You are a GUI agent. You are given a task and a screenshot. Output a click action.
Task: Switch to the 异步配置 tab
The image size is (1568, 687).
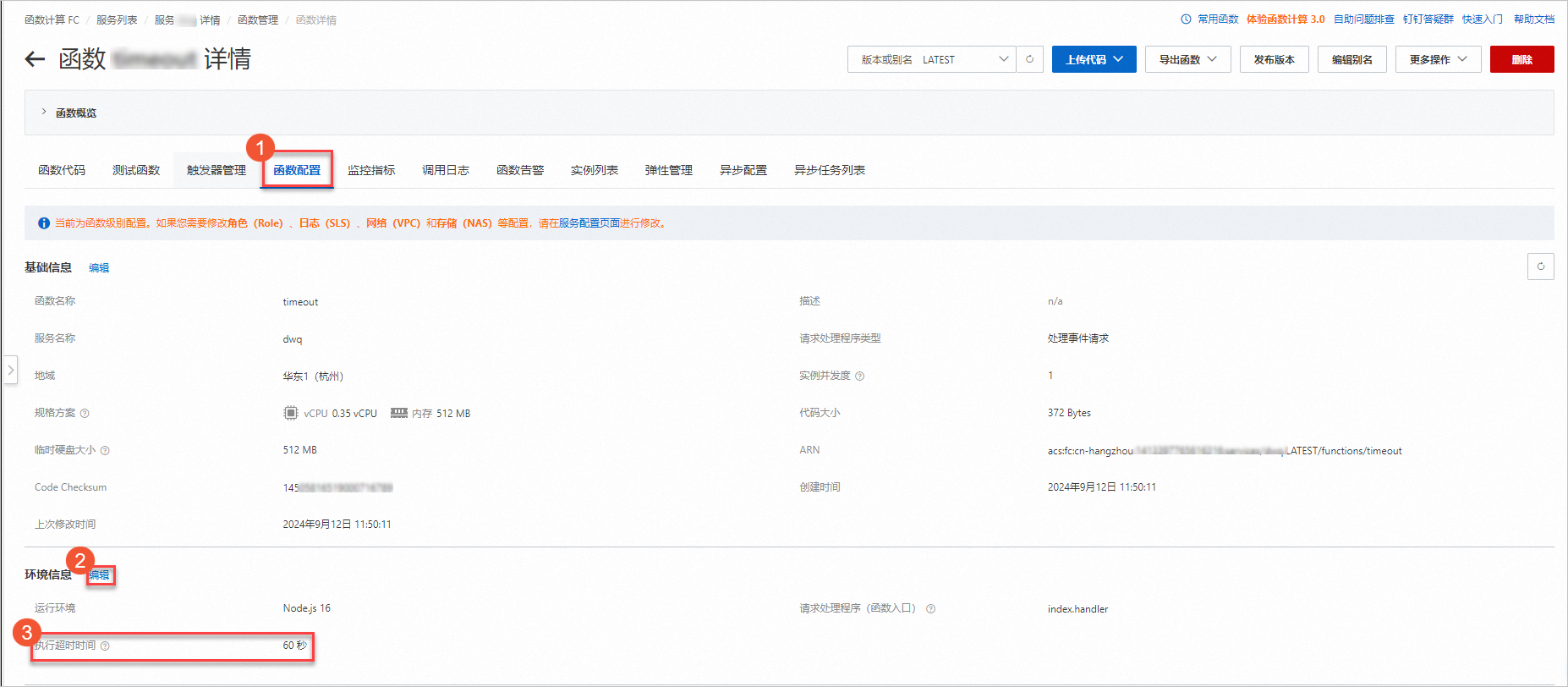coord(743,170)
